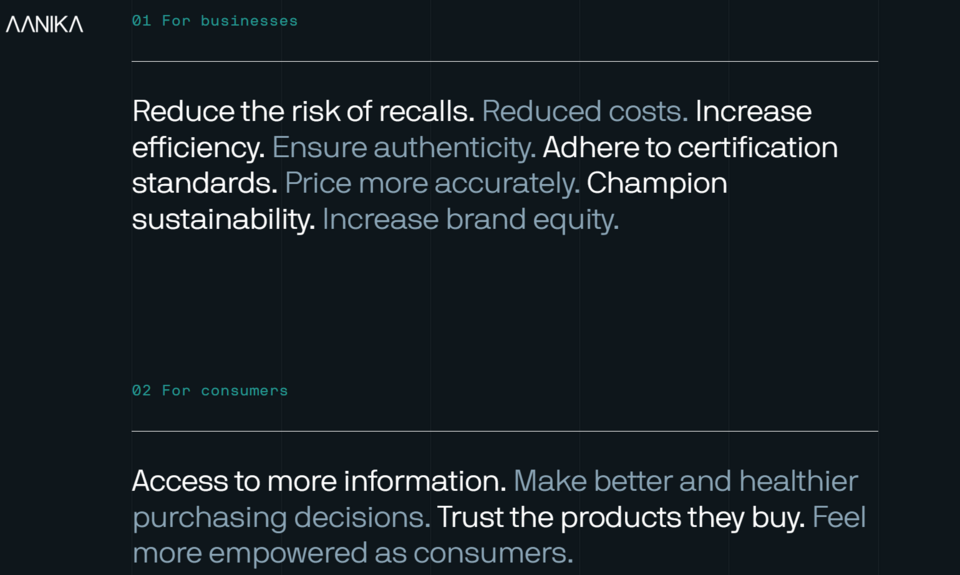Click 'Feel more empowered as consumers.' text
This screenshot has height=575, width=960.
[x=353, y=554]
